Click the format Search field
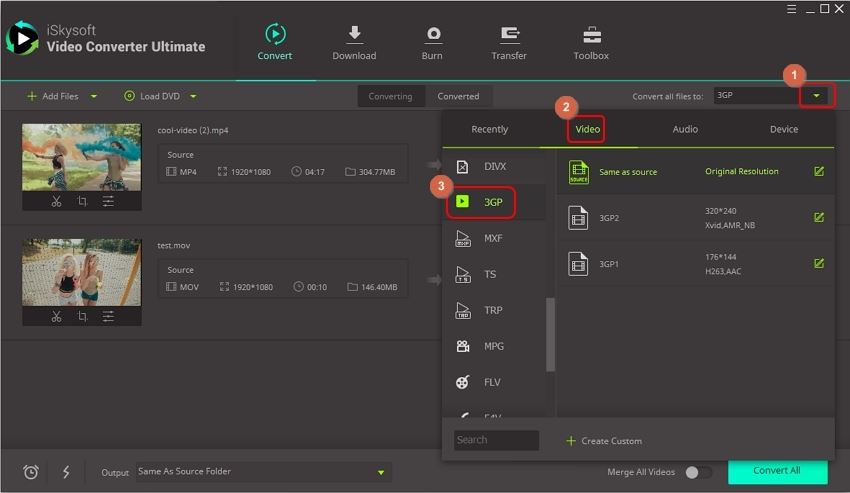The height and width of the screenshot is (493, 850). tap(496, 440)
